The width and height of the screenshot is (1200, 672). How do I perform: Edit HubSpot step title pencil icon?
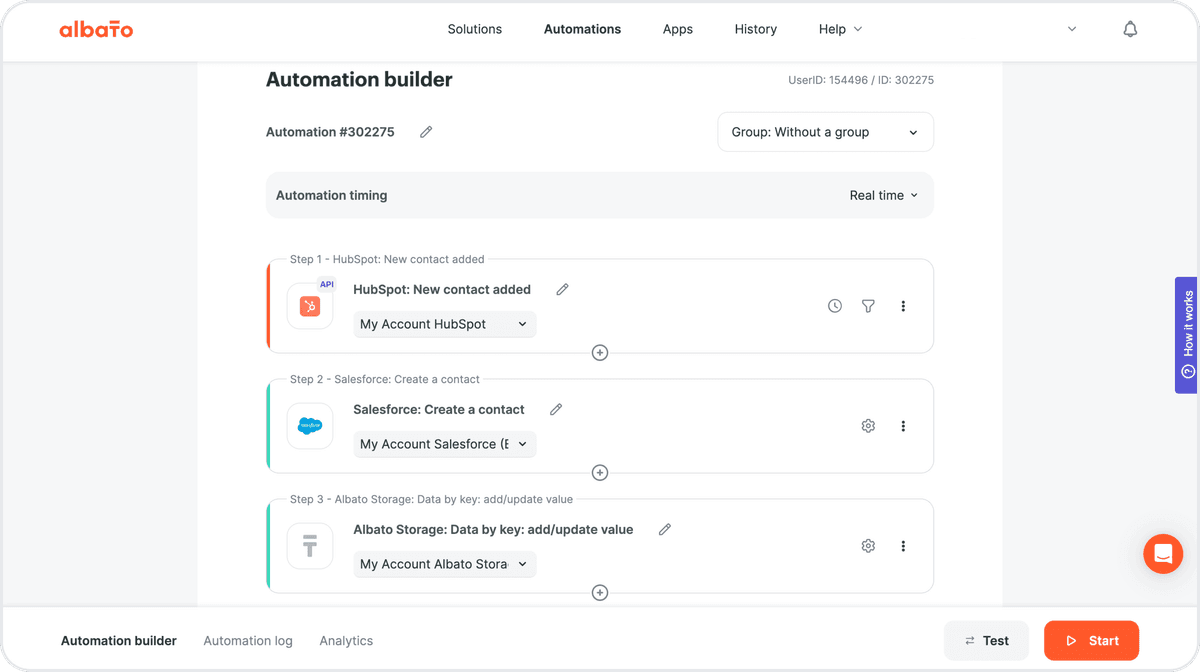[562, 289]
